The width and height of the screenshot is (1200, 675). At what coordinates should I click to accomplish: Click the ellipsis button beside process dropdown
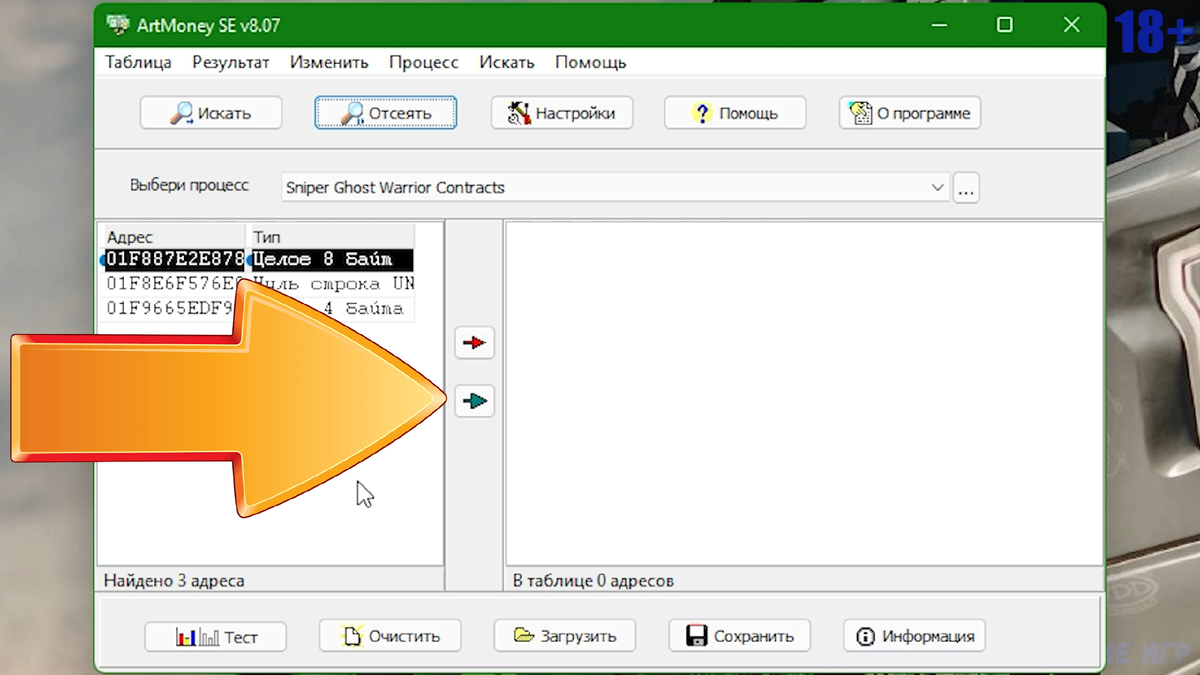coord(965,188)
